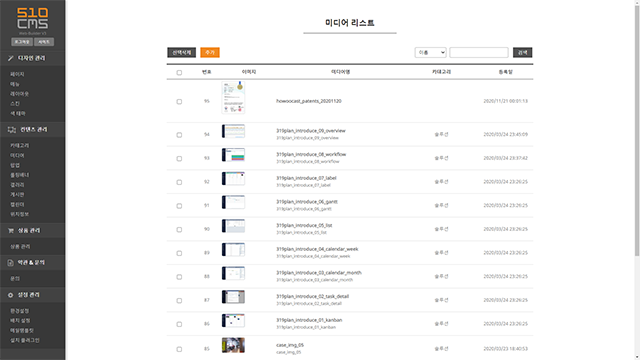Open thumbnail of 319plan_introduce_08_workflow
This screenshot has height=360, width=640.
tap(233, 155)
